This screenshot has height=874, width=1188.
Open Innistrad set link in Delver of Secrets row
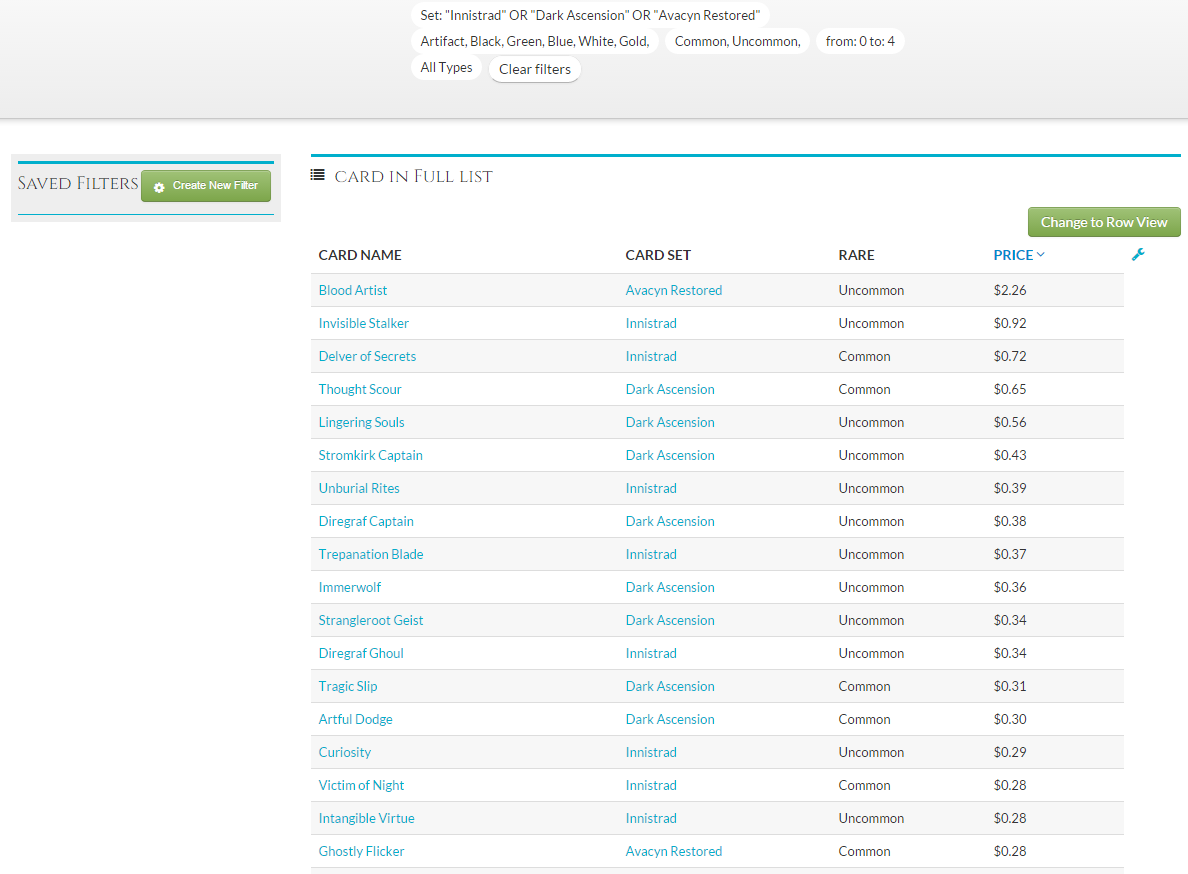tap(651, 356)
